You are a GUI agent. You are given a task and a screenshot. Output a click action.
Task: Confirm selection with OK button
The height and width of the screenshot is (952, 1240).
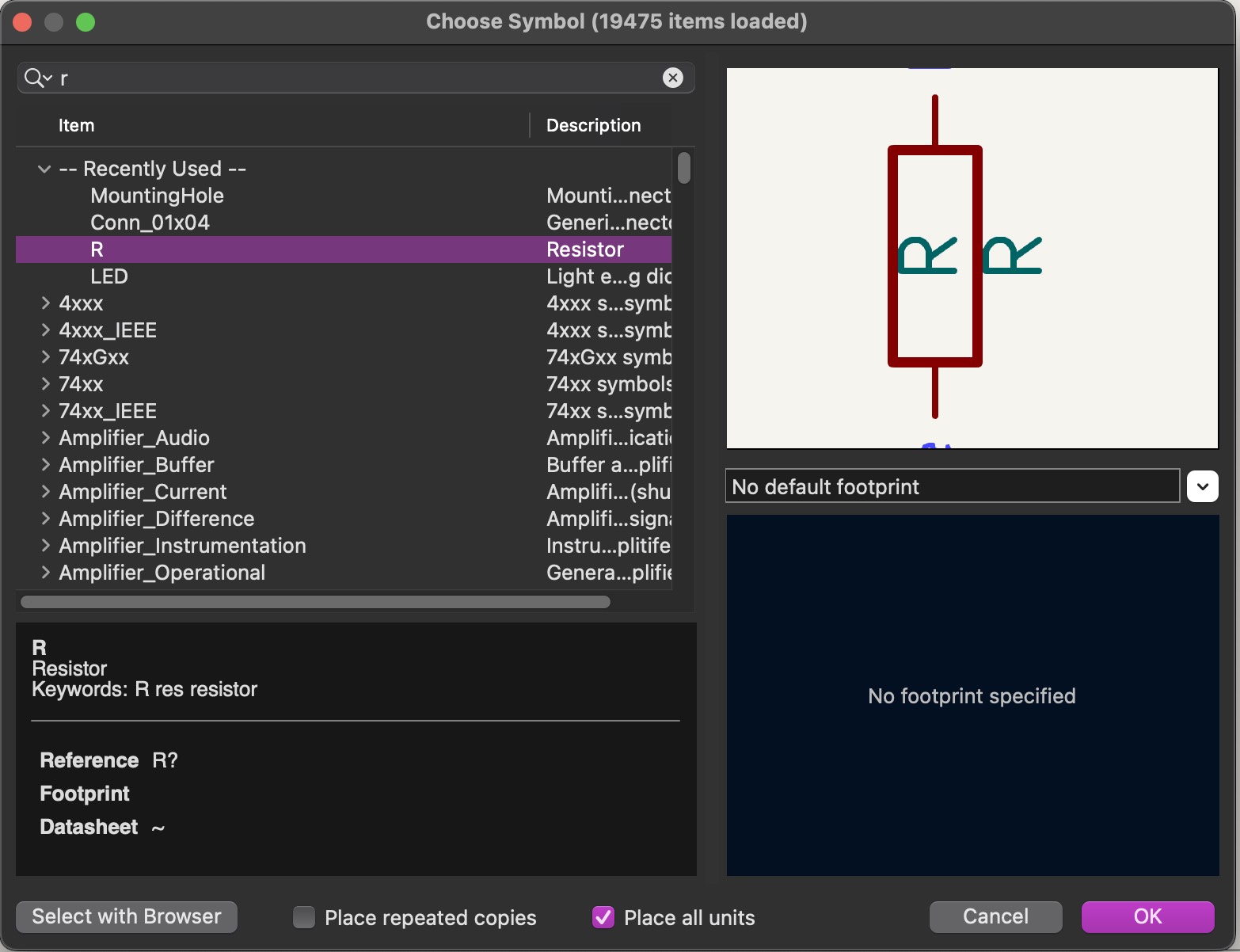click(1147, 916)
